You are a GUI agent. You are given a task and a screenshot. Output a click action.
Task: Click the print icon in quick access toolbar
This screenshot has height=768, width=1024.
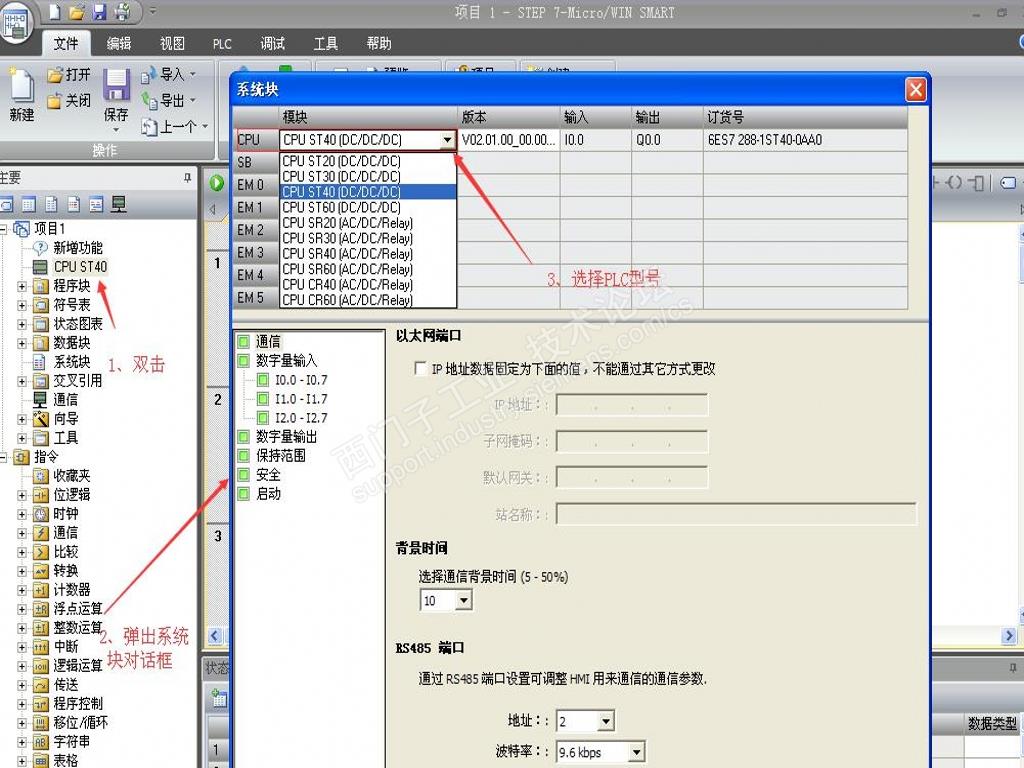122,12
